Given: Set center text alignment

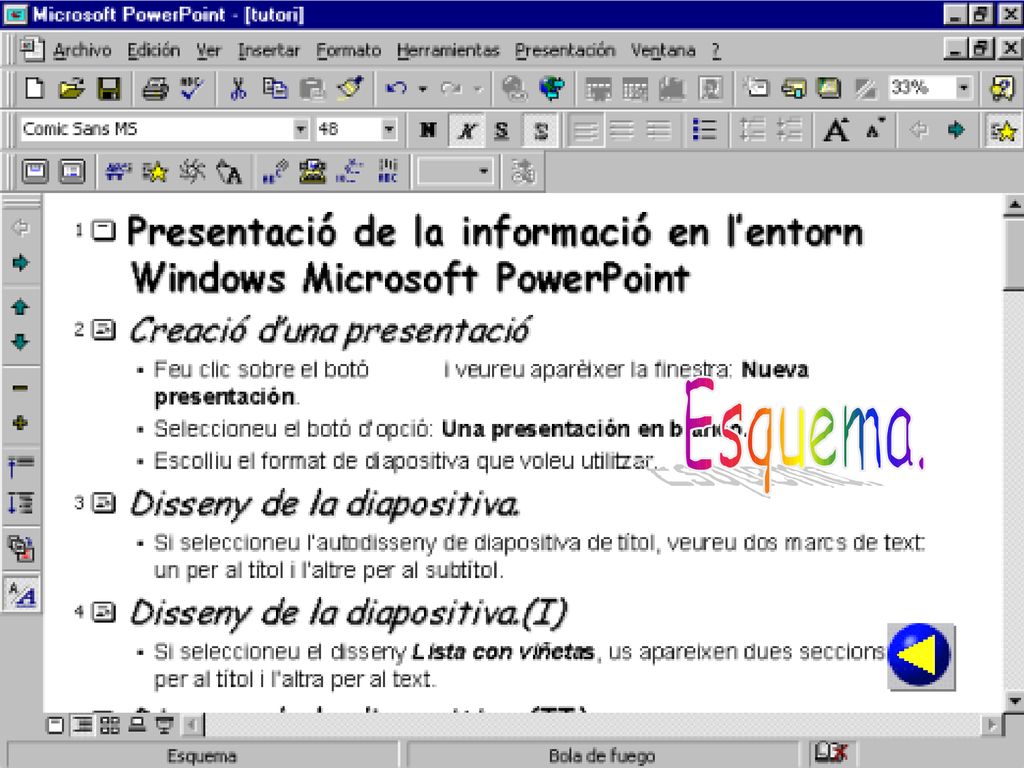Looking at the screenshot, I should click(x=622, y=129).
